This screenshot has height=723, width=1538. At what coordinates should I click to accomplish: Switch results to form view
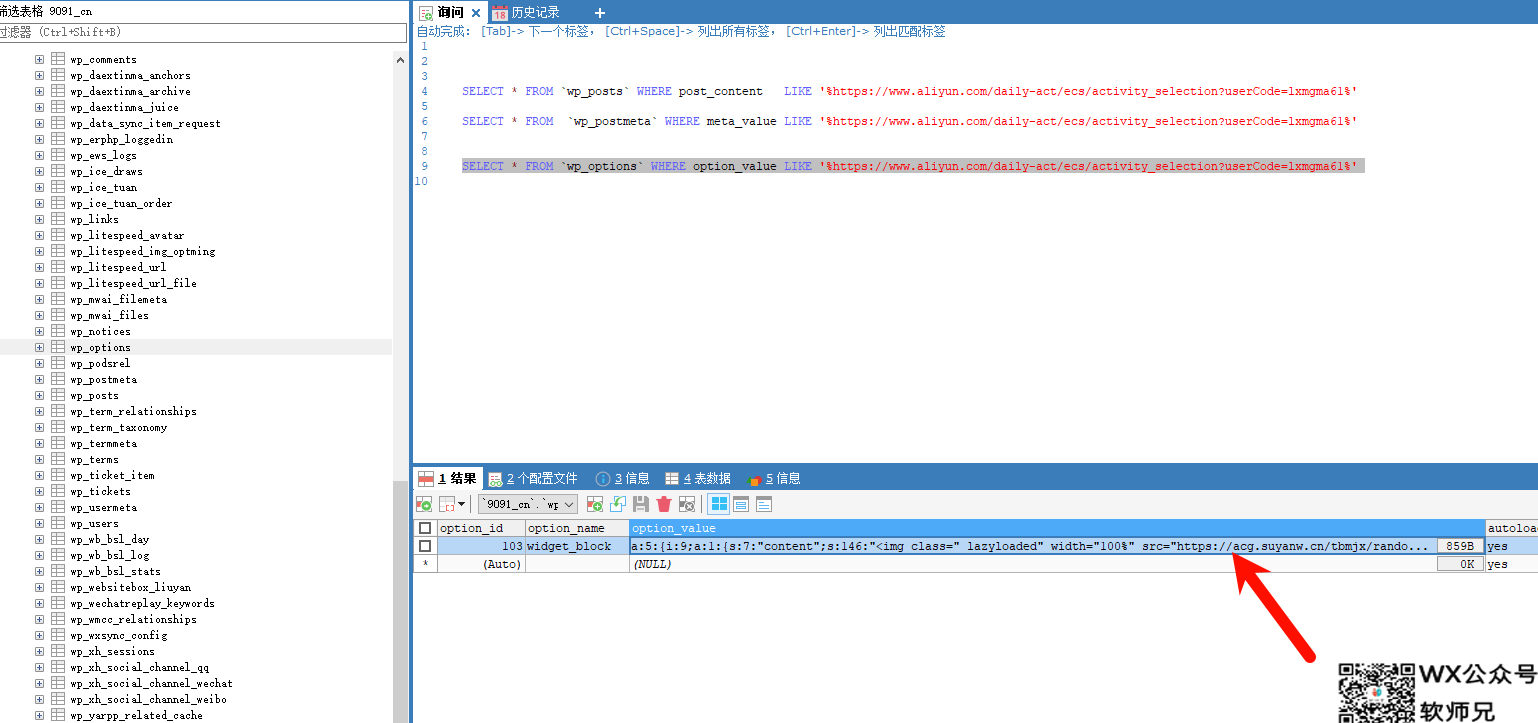741,504
